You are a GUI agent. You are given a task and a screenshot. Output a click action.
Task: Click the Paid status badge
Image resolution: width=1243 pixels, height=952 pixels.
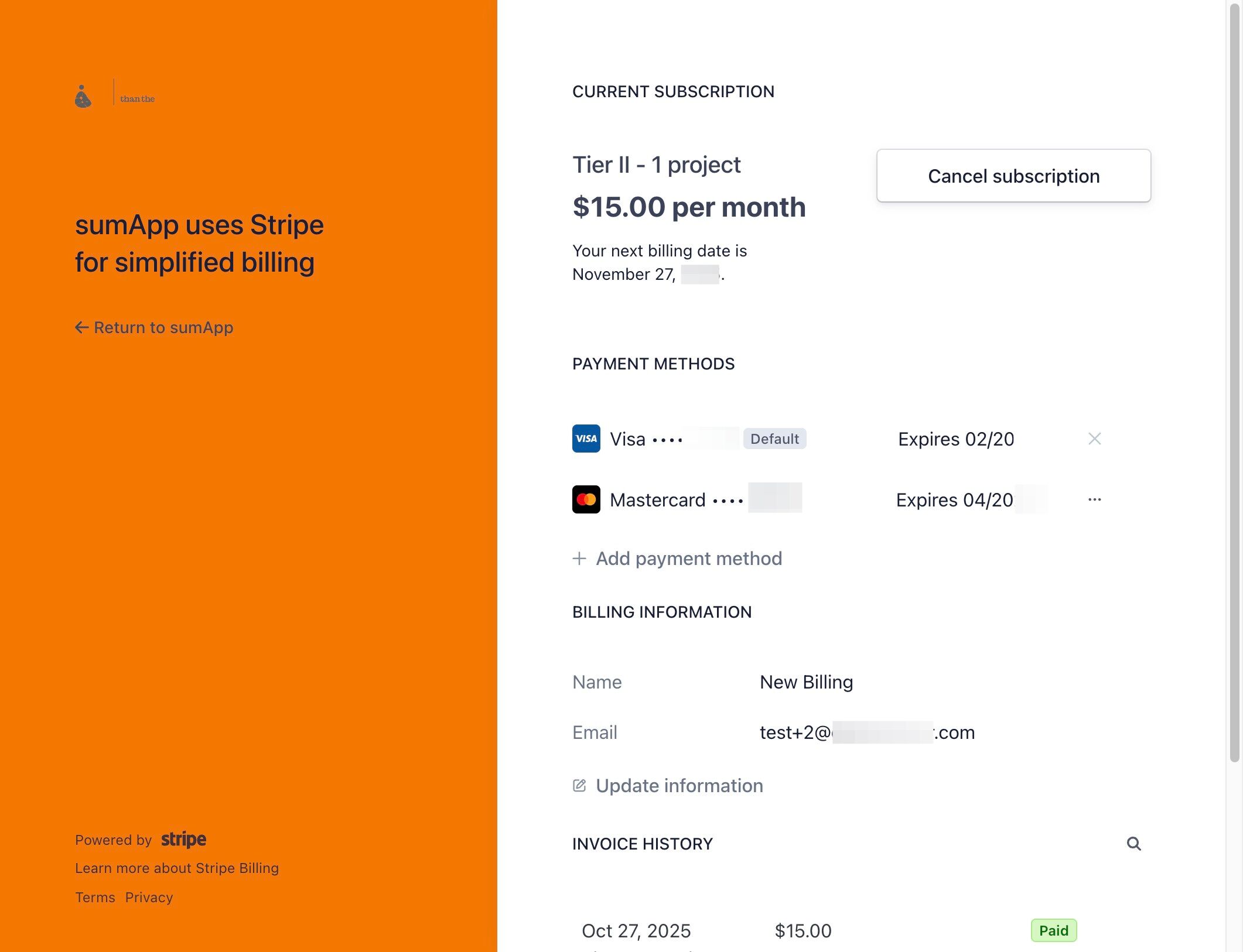[1053, 930]
